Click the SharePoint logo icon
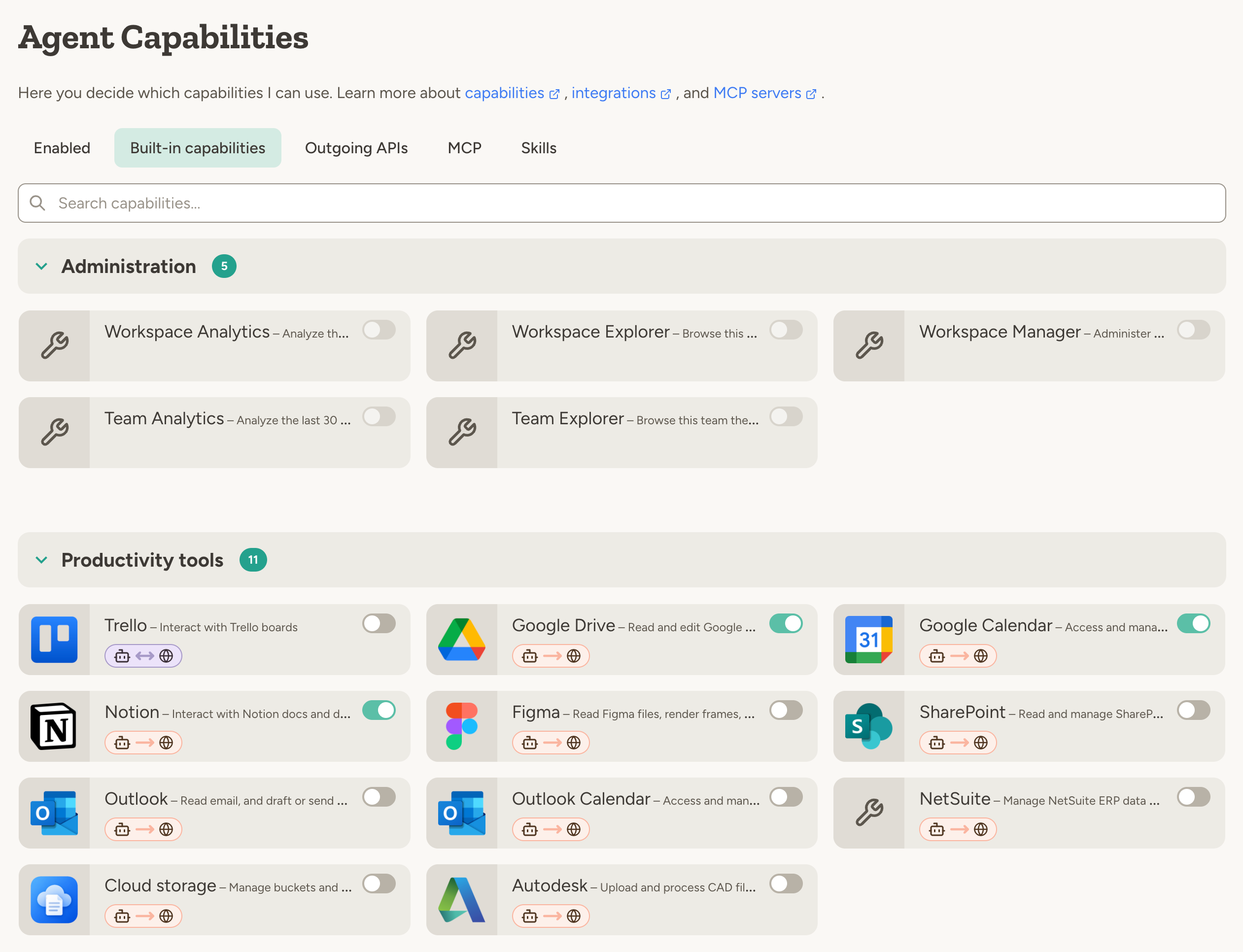 [868, 726]
